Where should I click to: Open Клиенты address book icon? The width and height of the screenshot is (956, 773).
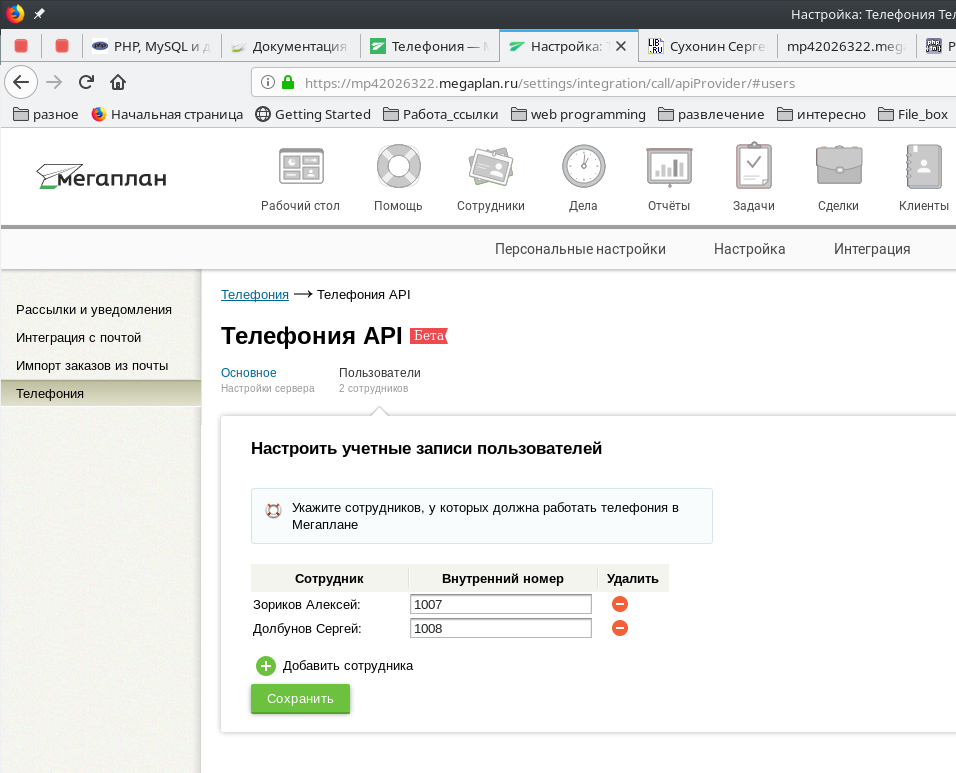pos(923,167)
